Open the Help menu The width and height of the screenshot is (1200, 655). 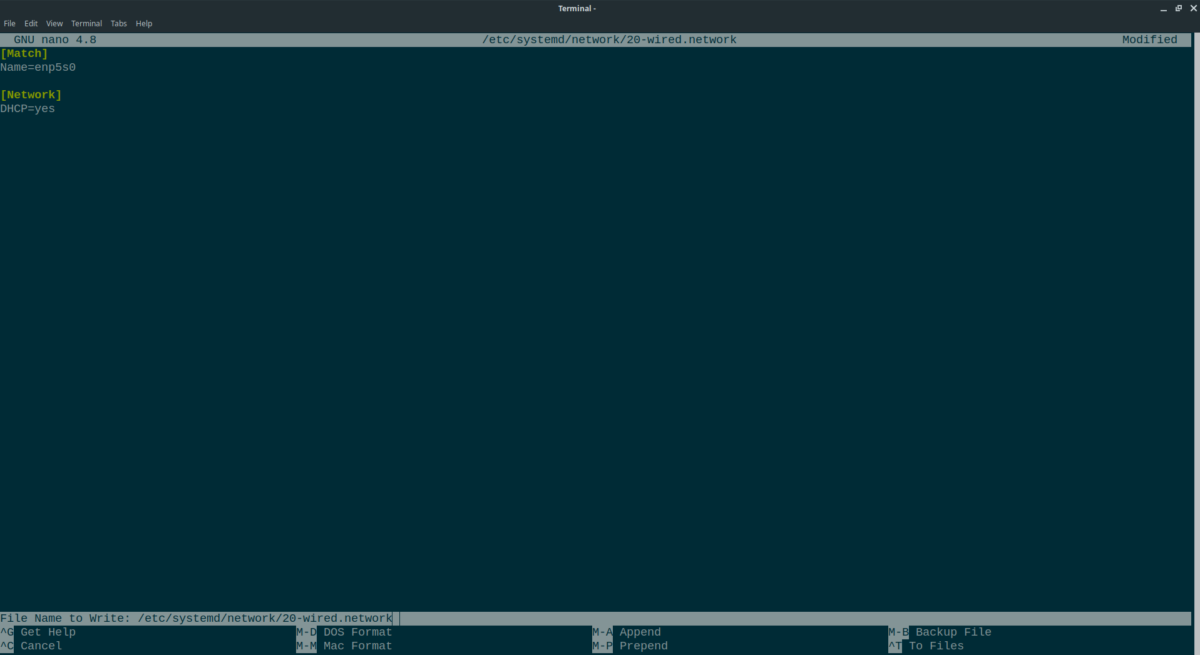tap(144, 23)
